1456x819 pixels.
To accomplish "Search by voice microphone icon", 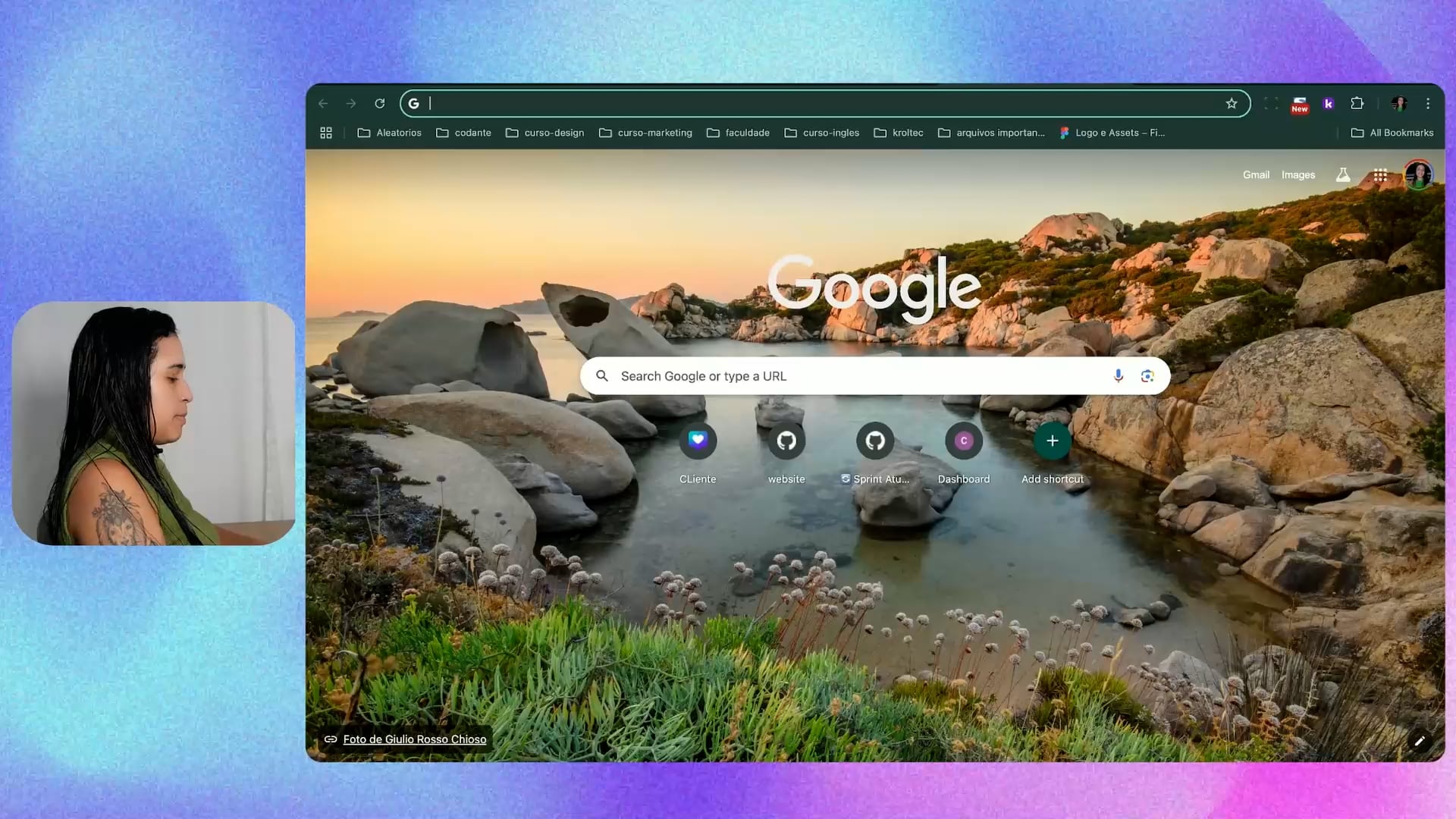I will pyautogui.click(x=1118, y=376).
